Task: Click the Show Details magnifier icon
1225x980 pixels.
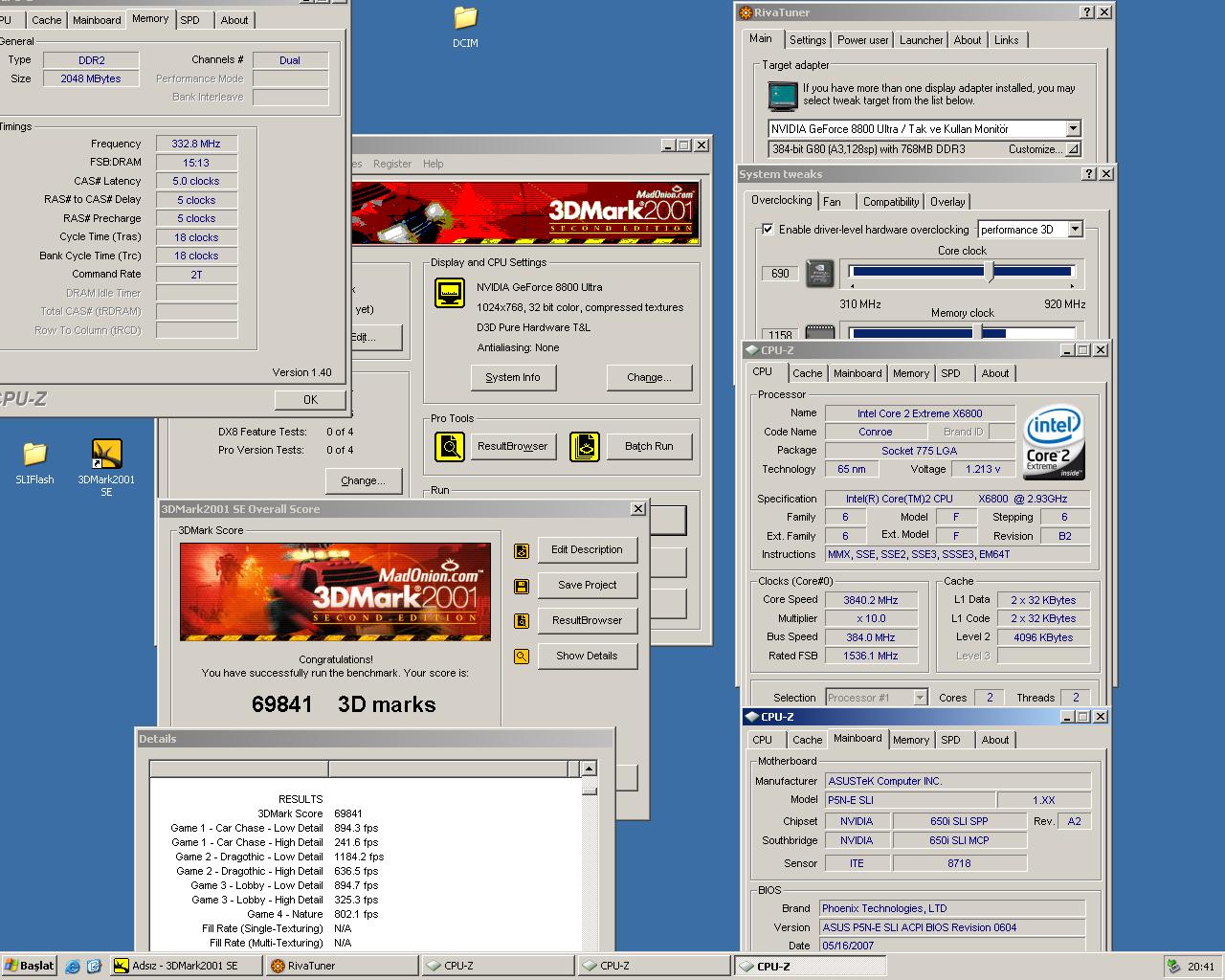Action: click(x=522, y=657)
